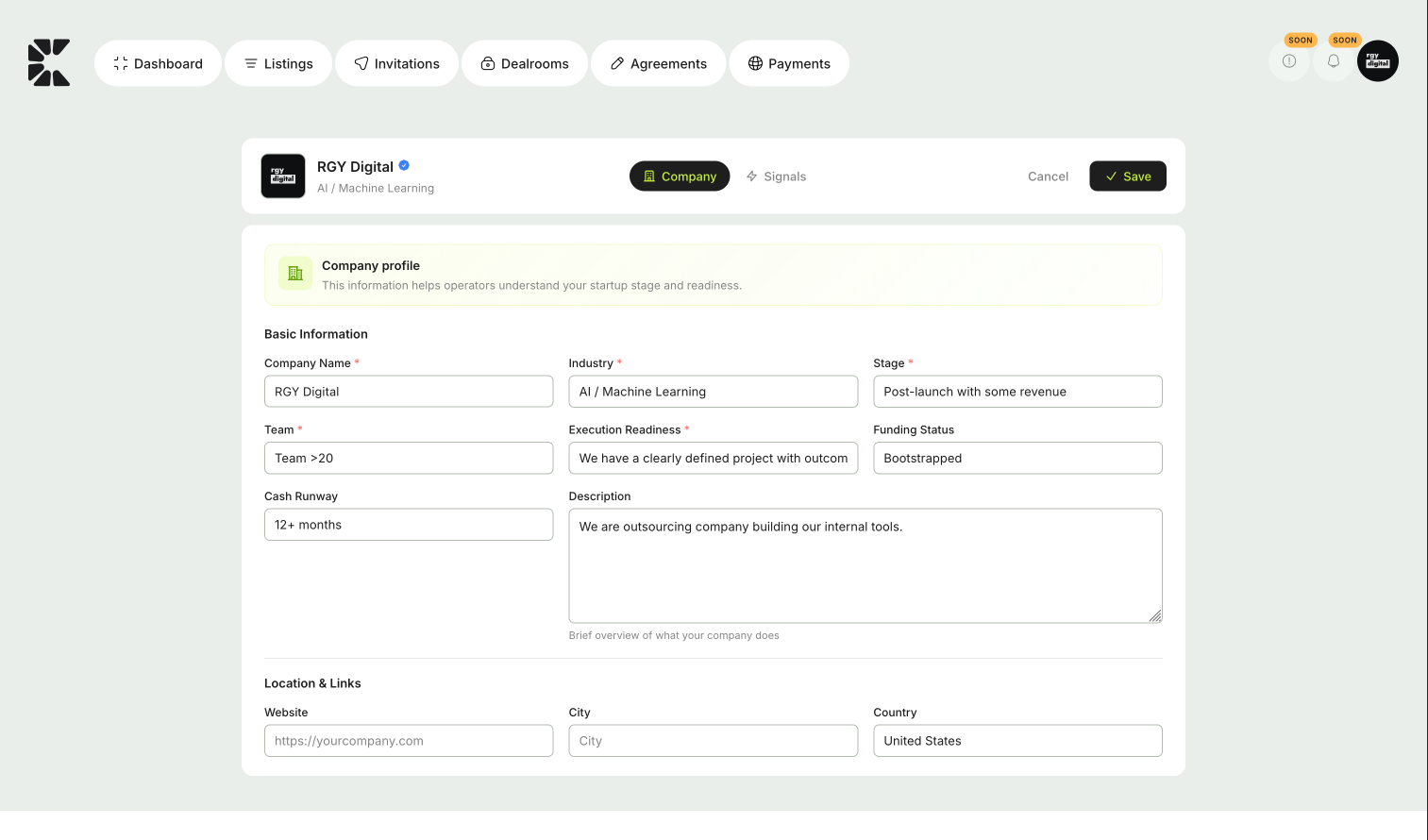Click the SOON badge above the bell icon
1428x840 pixels.
click(1344, 40)
